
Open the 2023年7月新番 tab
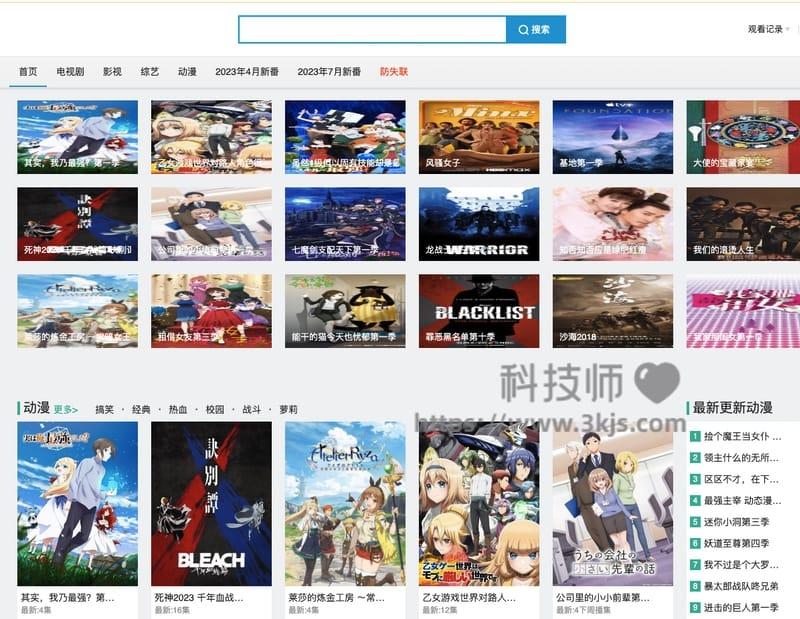[x=329, y=71]
